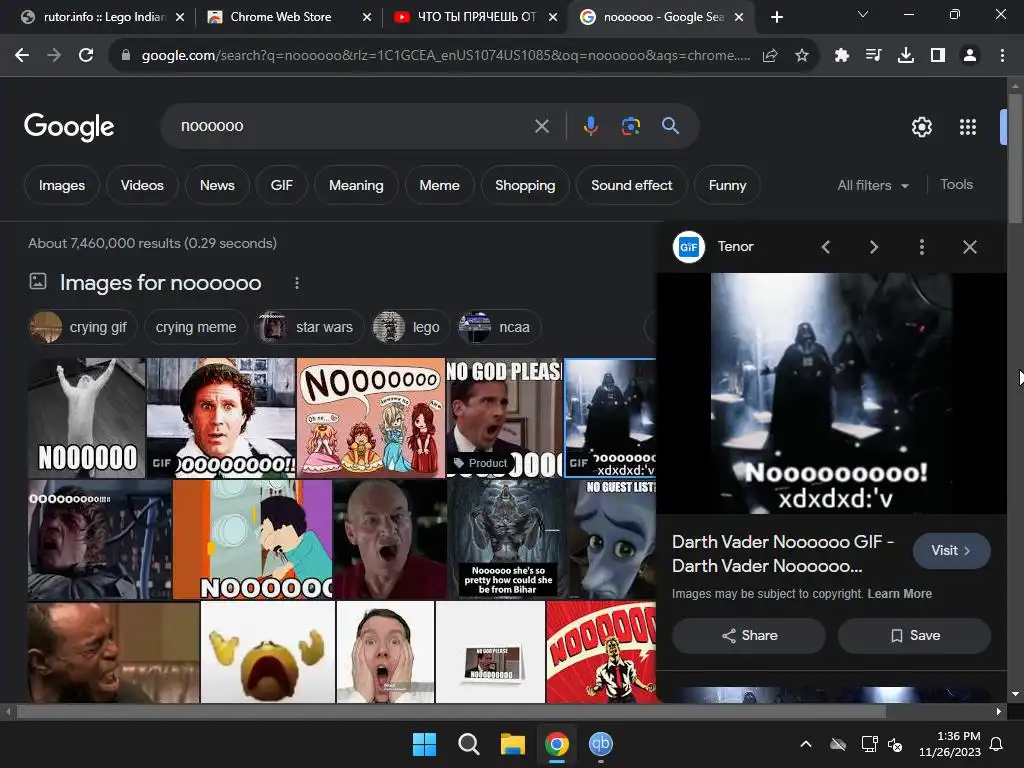Open Google apps grid
1024x768 pixels.
tap(968, 127)
